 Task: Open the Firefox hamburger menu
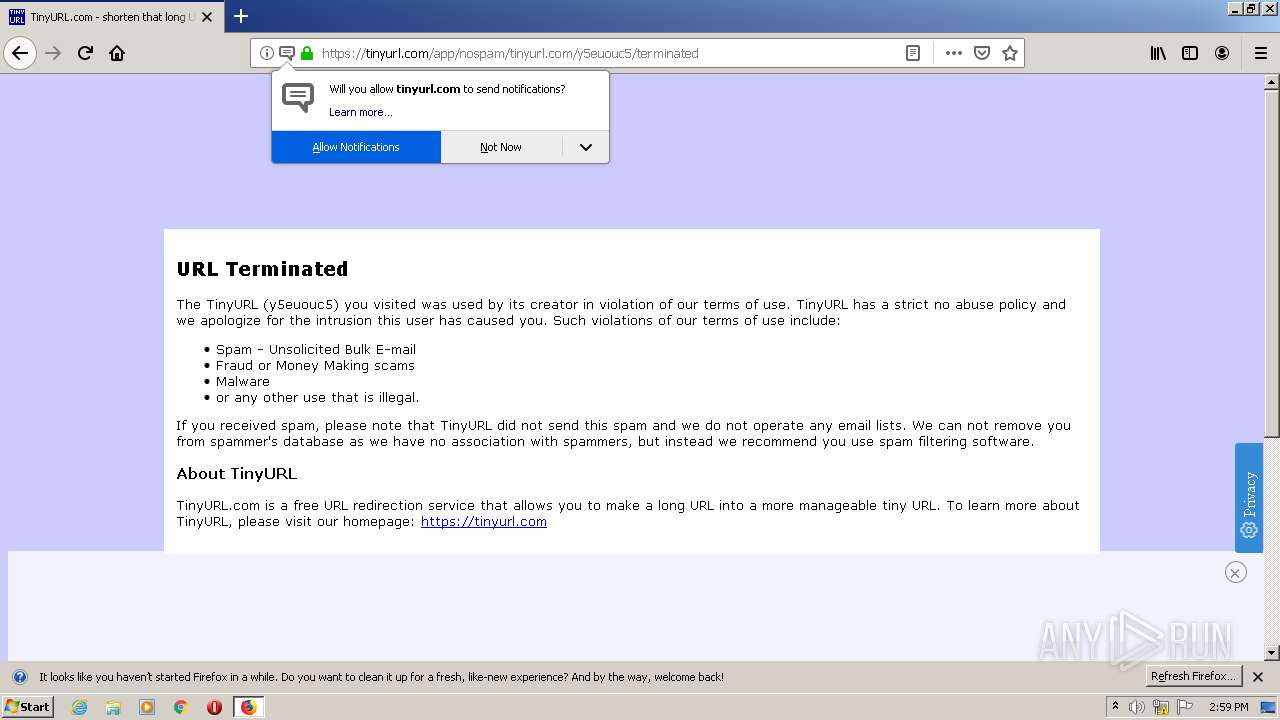tap(1260, 53)
